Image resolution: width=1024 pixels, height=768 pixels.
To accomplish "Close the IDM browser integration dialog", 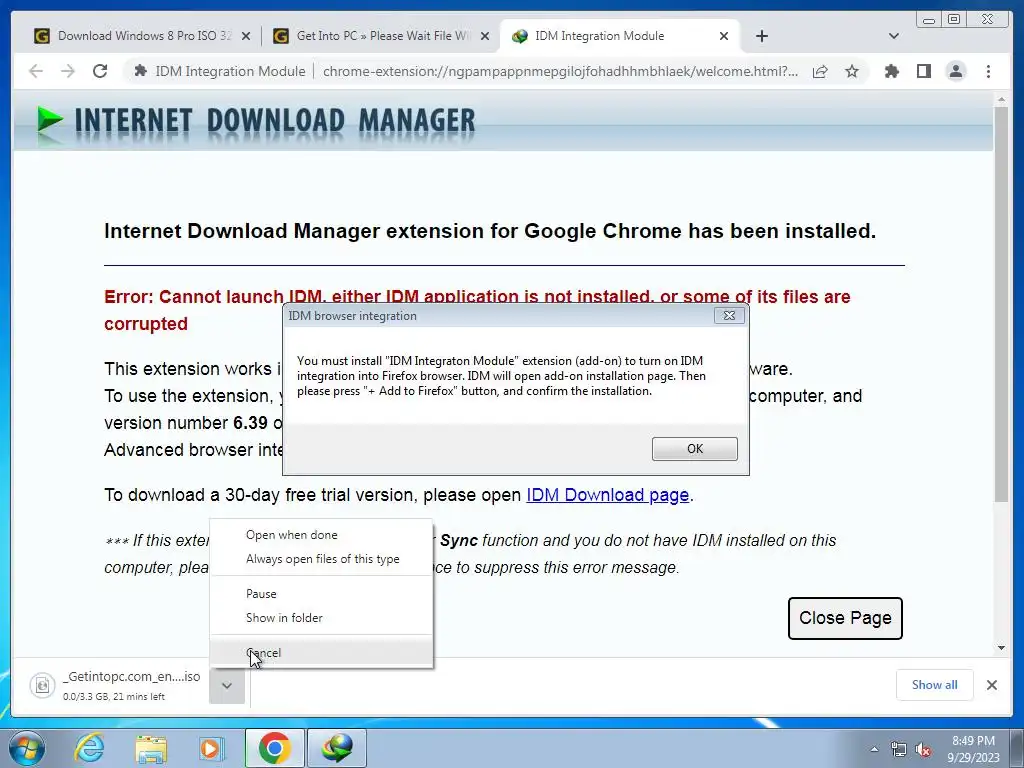I will point(729,315).
